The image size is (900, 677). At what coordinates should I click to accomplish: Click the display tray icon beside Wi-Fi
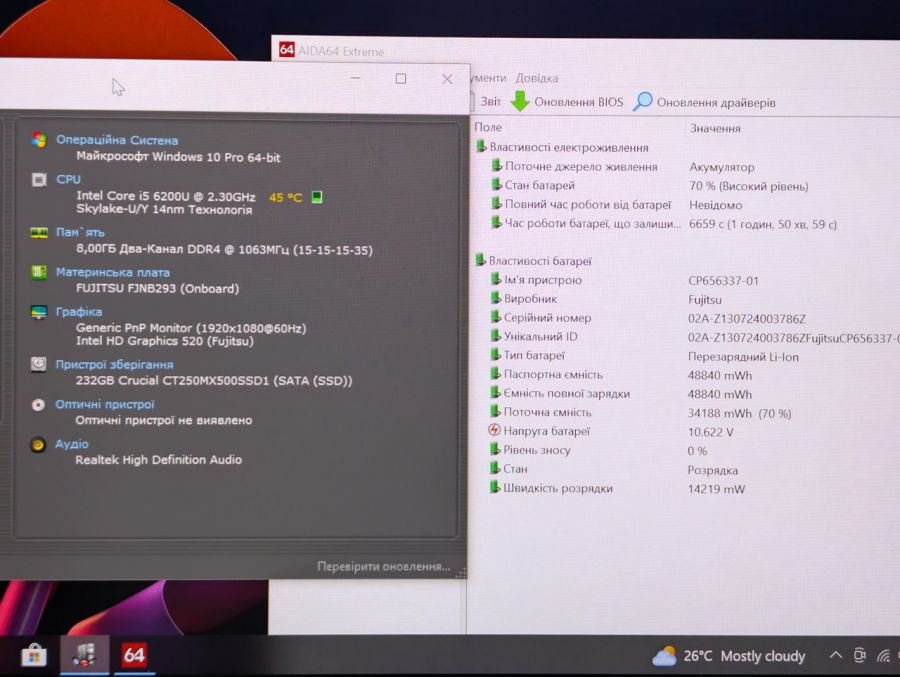[859, 655]
